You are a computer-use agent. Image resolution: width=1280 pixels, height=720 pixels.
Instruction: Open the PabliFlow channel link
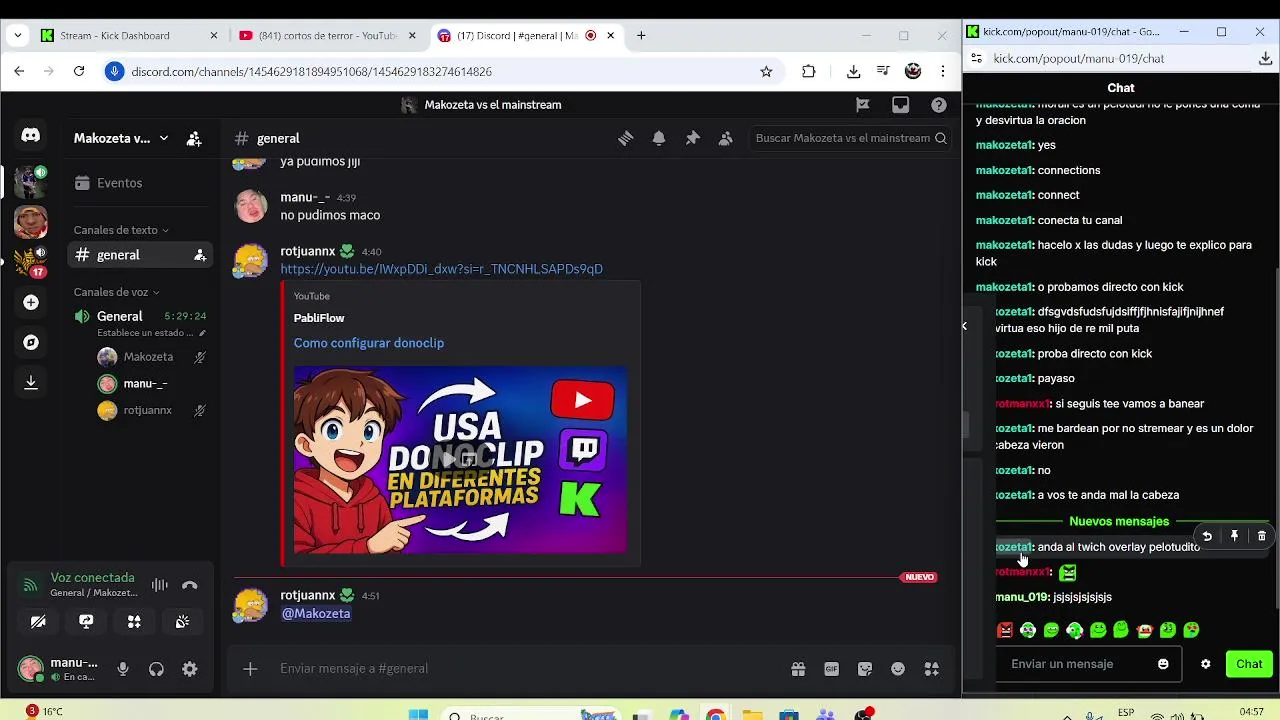319,318
